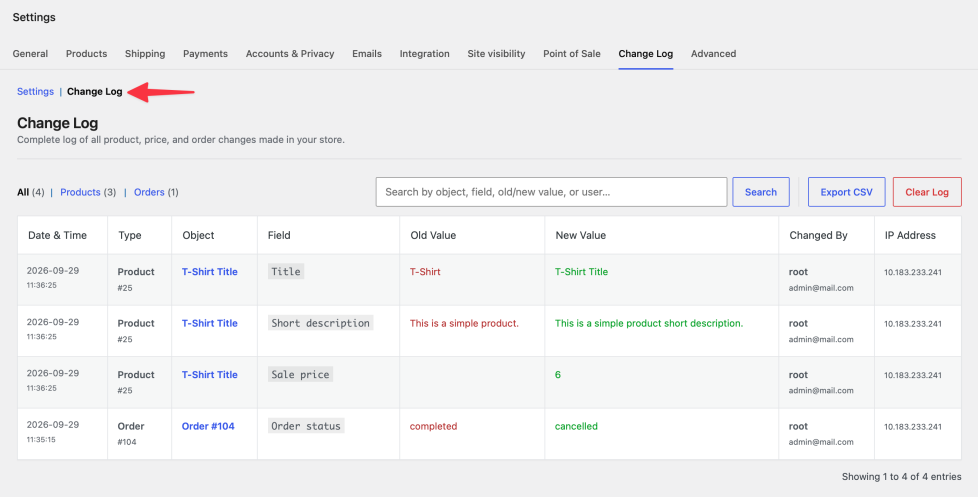Screen dimensions: 978x497
Task: Click the 11:35:15 timestamp
Action: [x=41, y=439]
